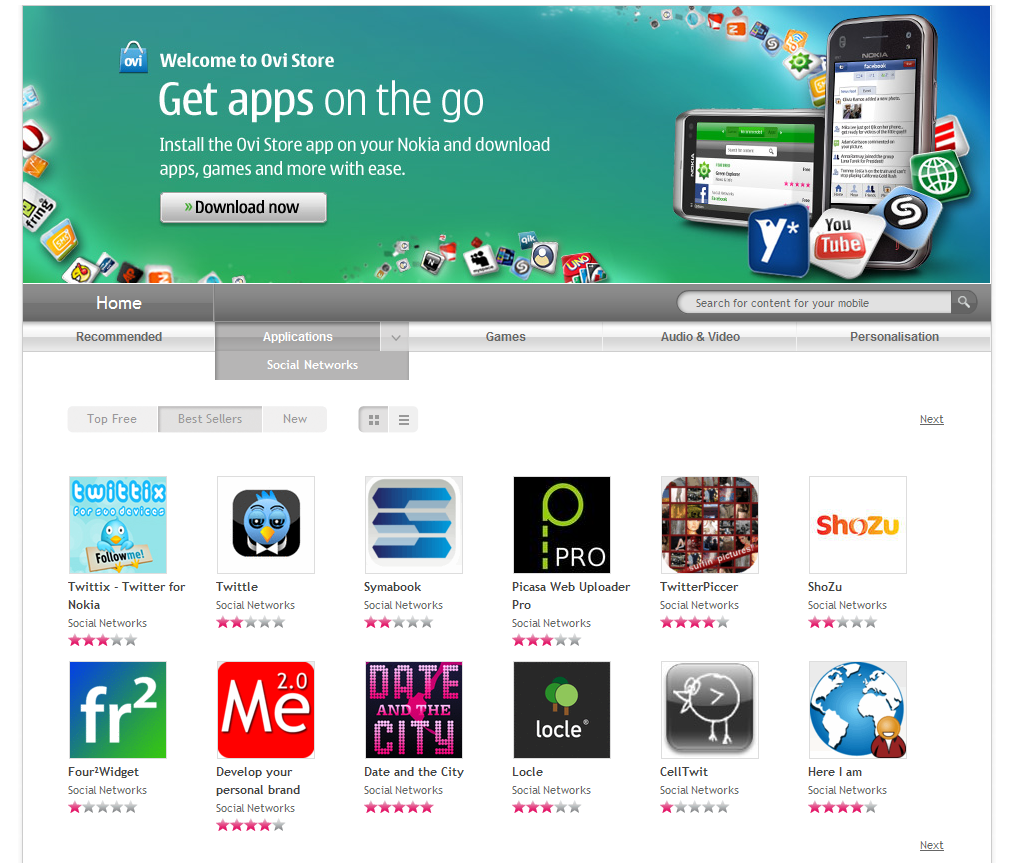Go to the Next page link at top
The width and height of the screenshot is (1011, 863).
(x=931, y=419)
